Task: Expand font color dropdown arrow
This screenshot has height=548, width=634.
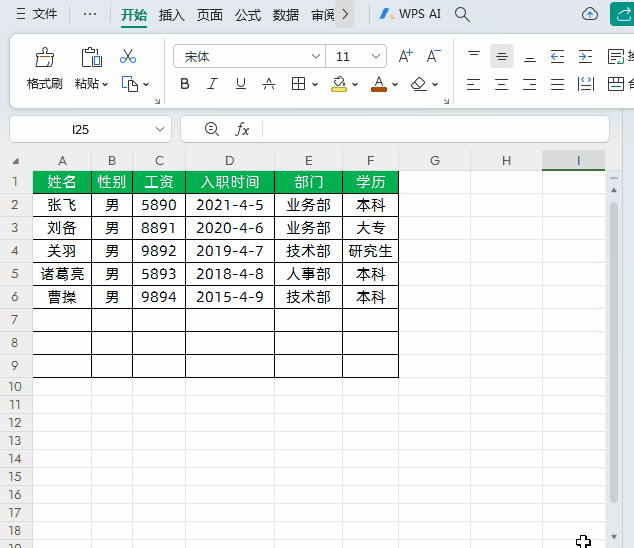Action: pos(395,85)
